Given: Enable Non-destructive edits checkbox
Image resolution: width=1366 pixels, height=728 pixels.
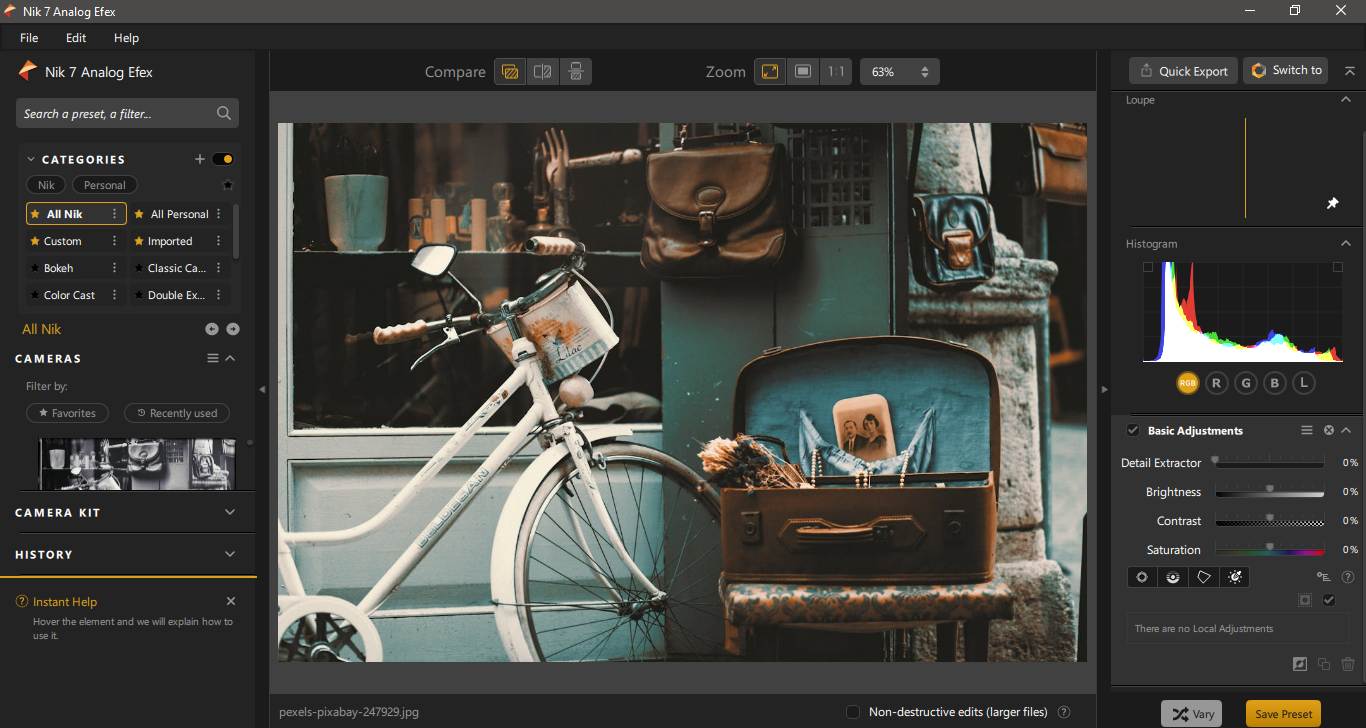Looking at the screenshot, I should pos(853,712).
